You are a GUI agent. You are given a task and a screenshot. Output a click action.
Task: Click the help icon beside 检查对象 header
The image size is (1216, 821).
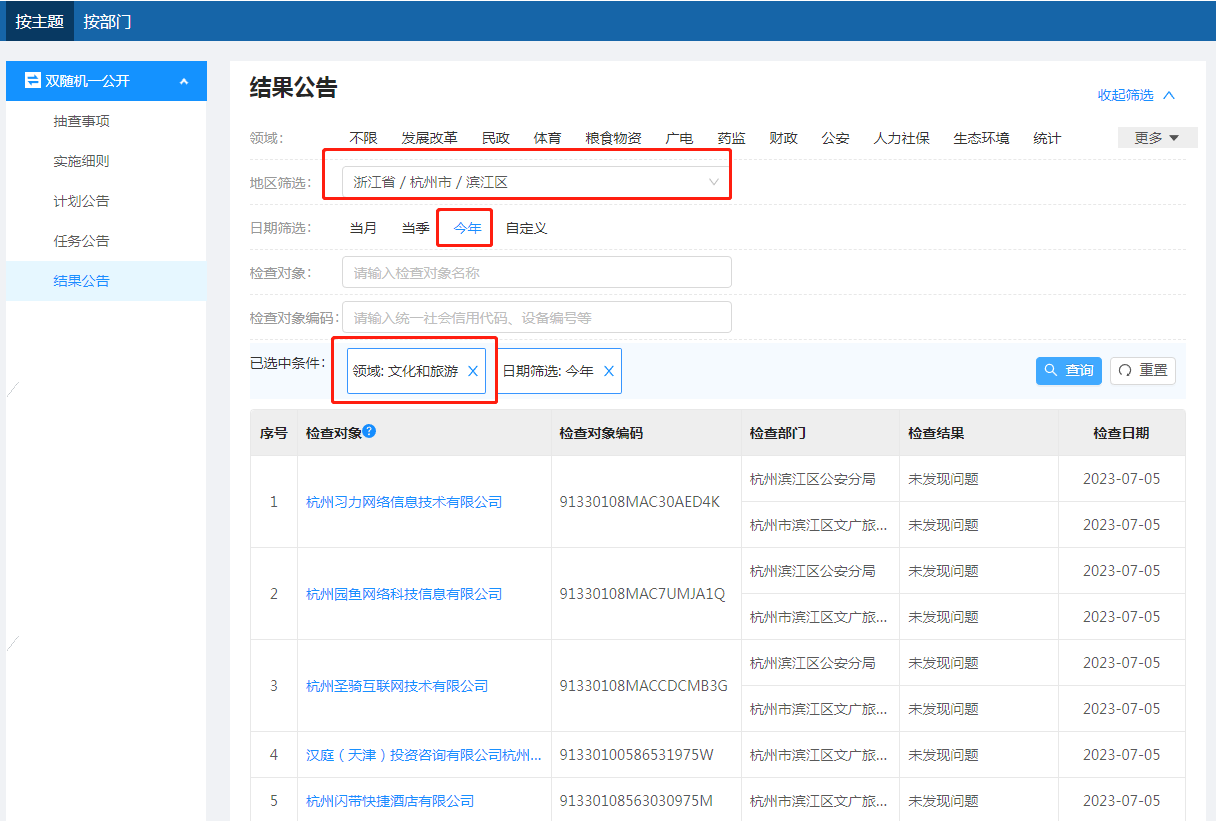[x=369, y=431]
